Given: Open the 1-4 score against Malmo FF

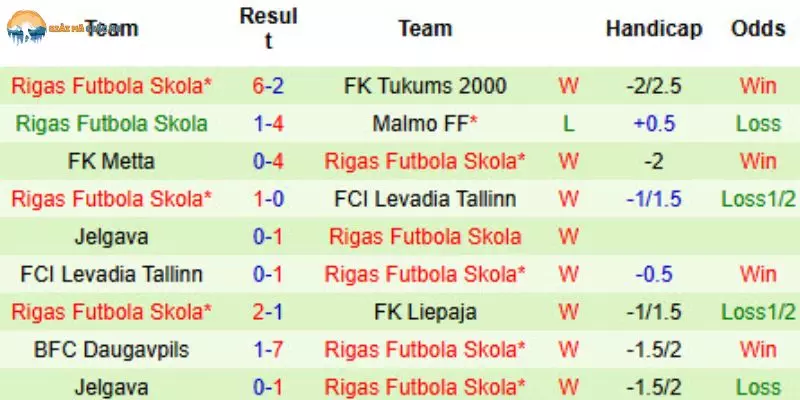Looking at the screenshot, I should click(268, 123).
